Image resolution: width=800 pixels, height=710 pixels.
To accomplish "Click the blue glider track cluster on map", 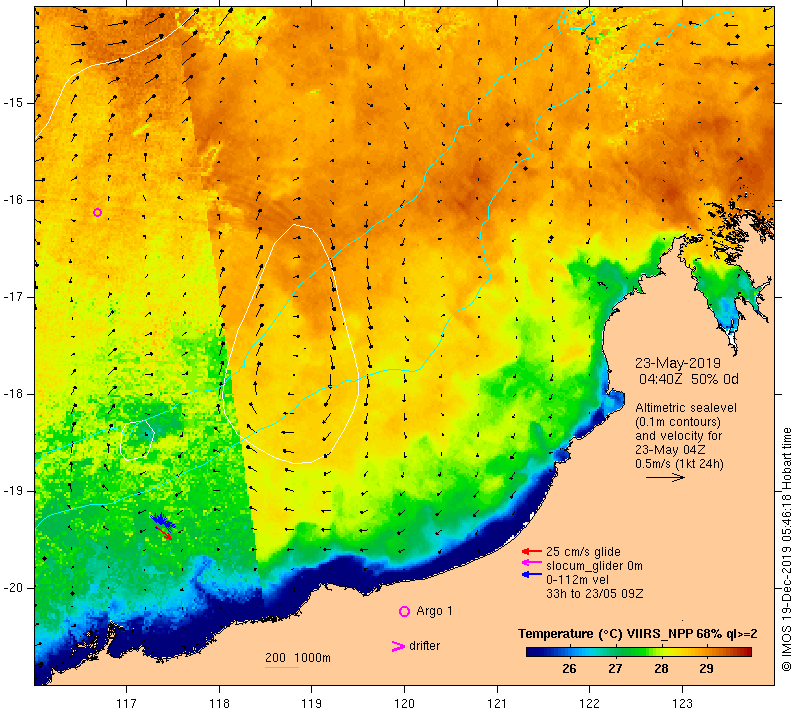I will (162, 520).
